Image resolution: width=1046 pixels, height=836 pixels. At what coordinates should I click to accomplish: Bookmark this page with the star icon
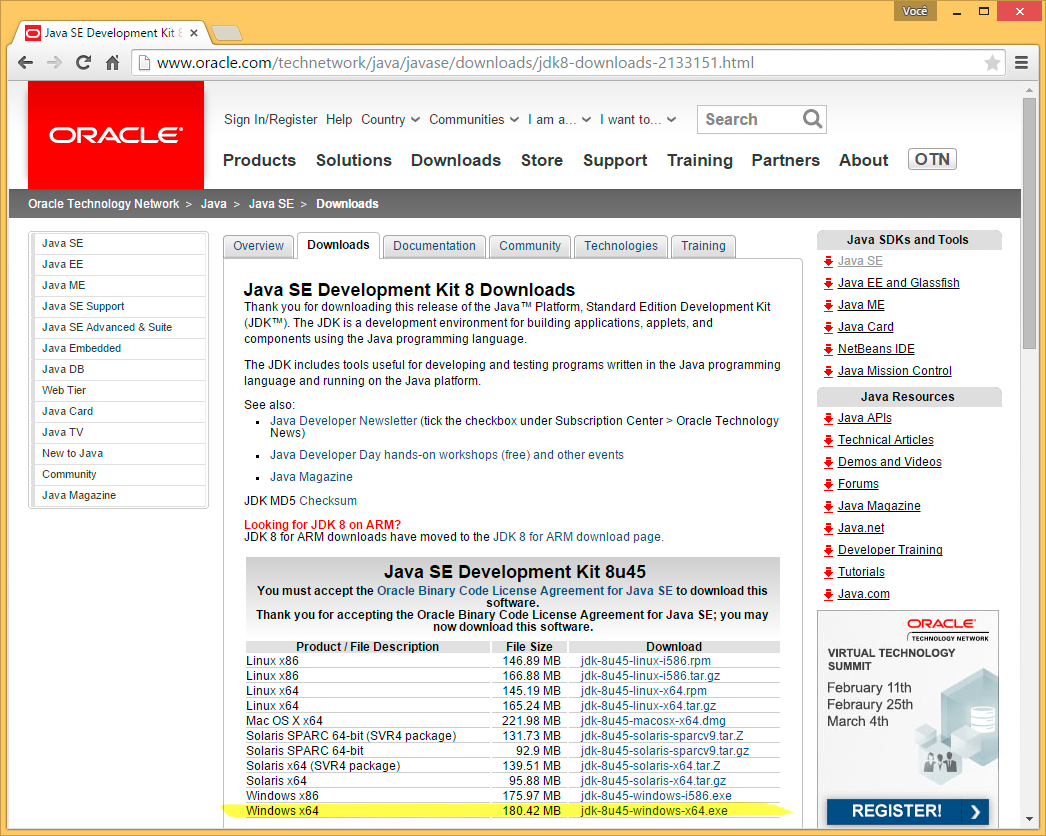point(992,63)
